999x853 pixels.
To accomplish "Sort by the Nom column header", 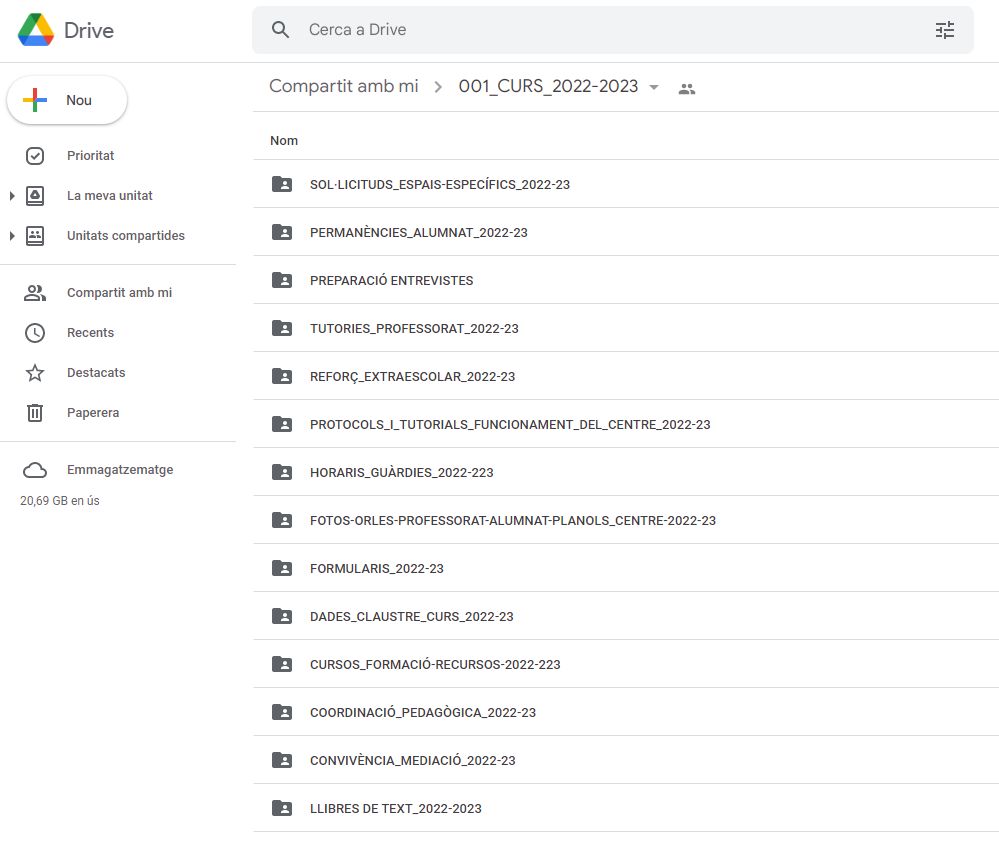I will (284, 141).
